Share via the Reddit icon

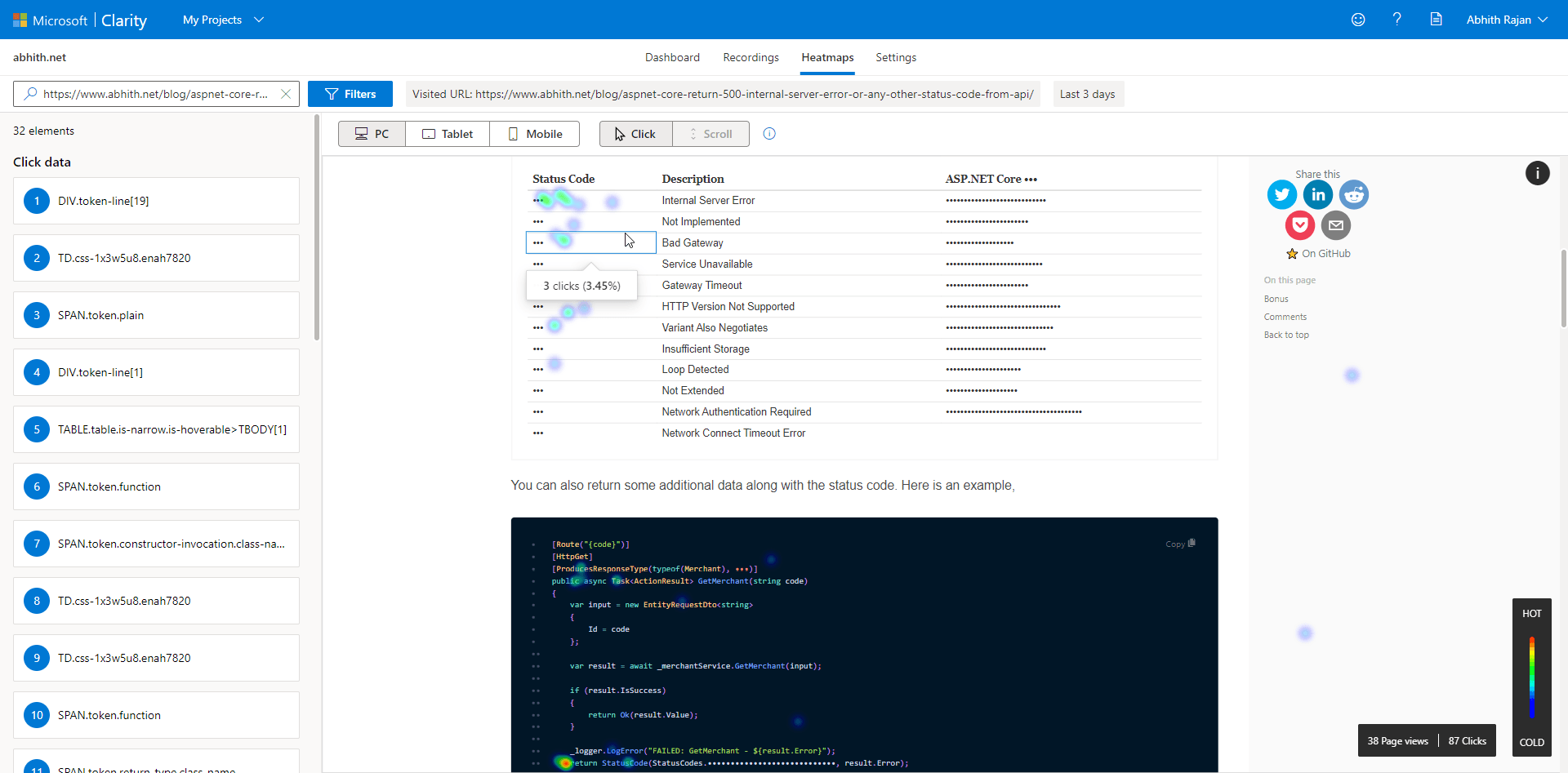coord(1353,195)
